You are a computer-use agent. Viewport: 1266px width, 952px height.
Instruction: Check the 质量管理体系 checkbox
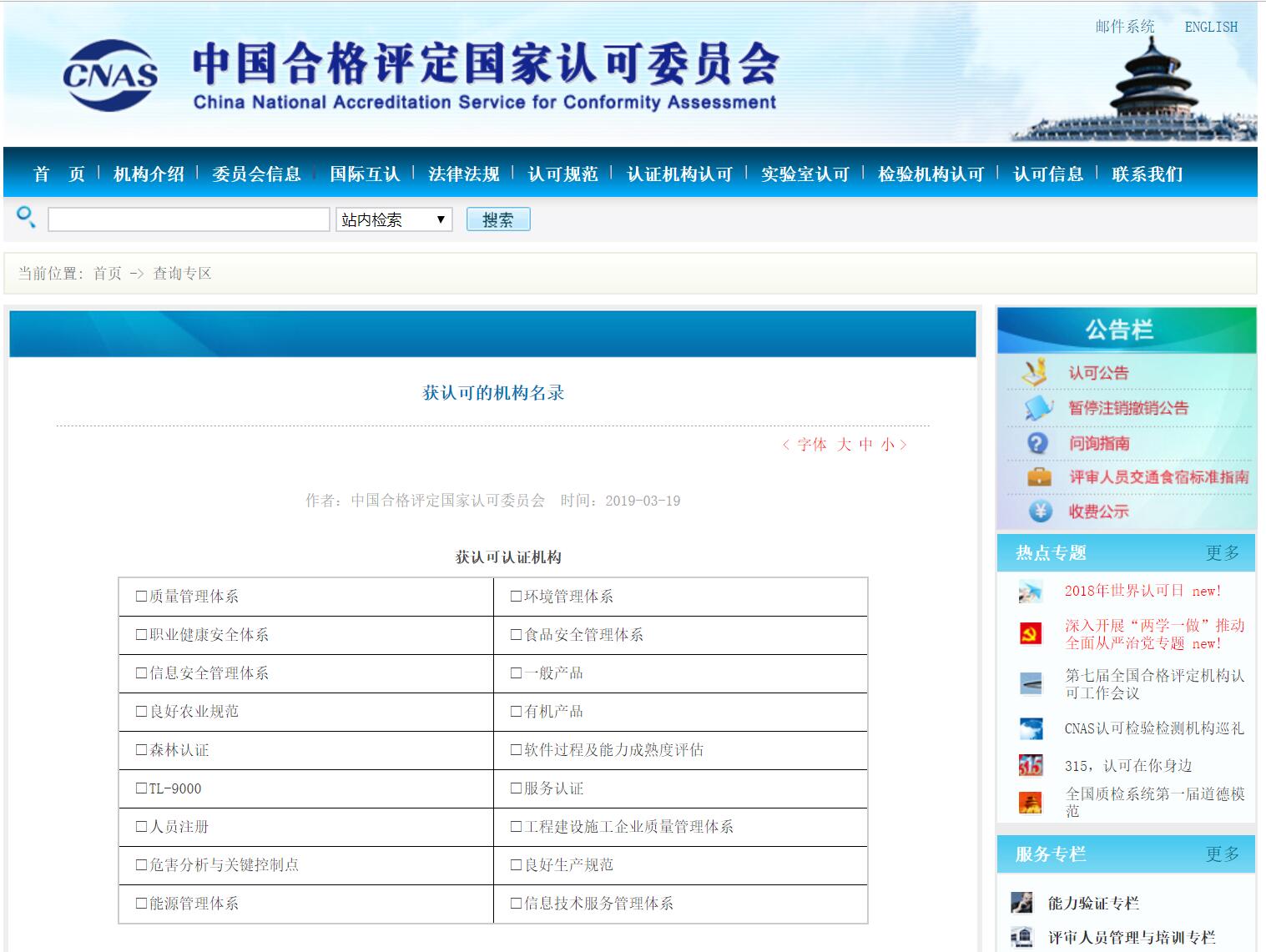pyautogui.click(x=141, y=597)
